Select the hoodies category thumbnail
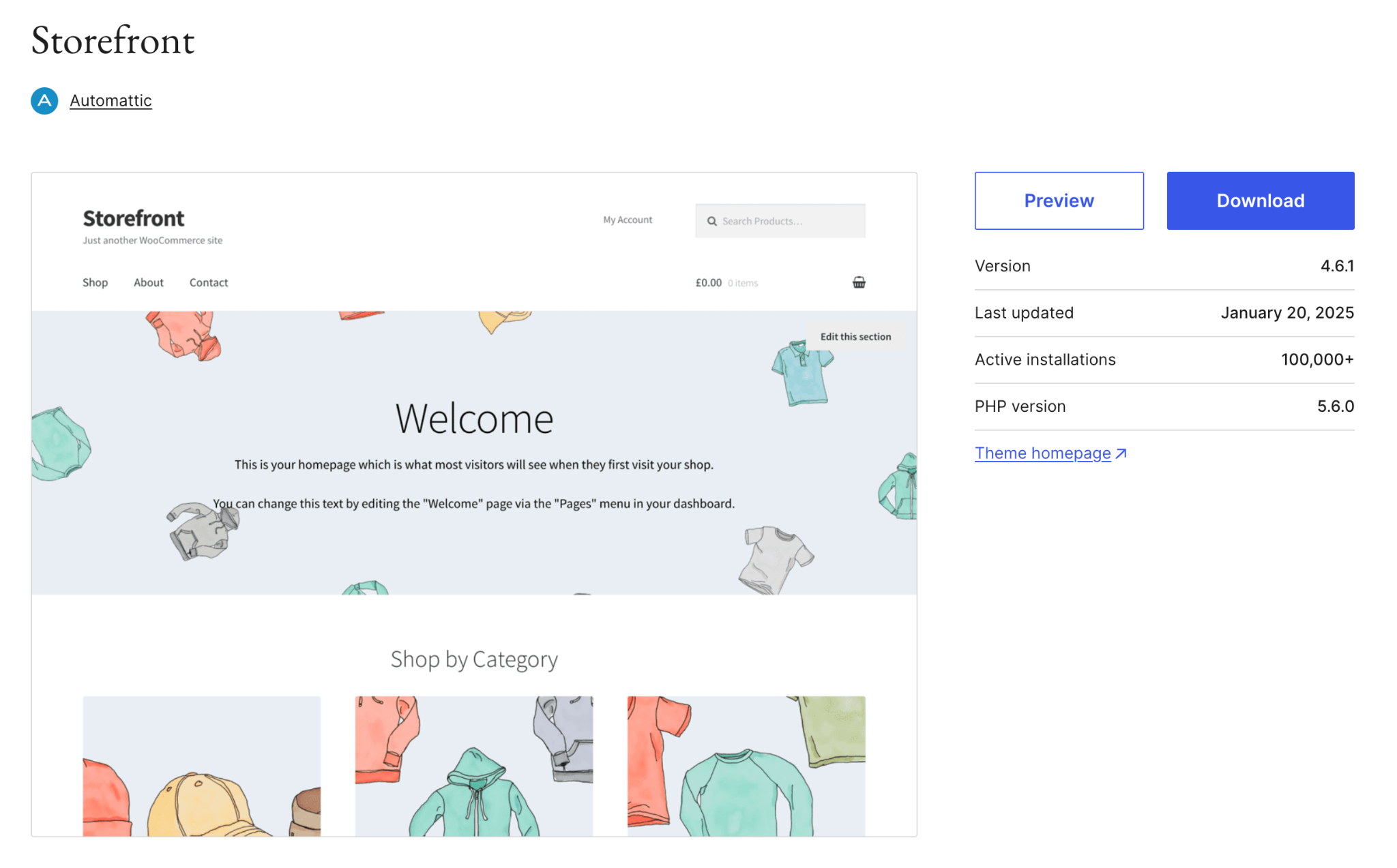The image size is (1397, 868). click(x=474, y=766)
